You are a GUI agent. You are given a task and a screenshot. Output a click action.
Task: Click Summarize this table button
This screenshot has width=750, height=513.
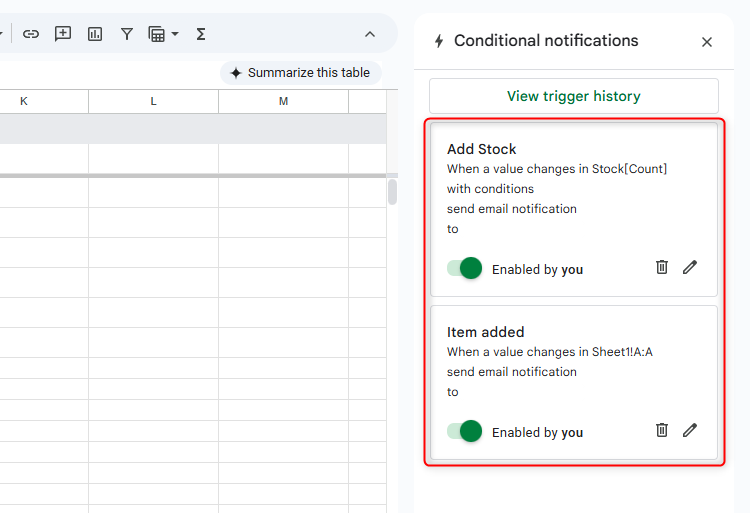click(300, 73)
